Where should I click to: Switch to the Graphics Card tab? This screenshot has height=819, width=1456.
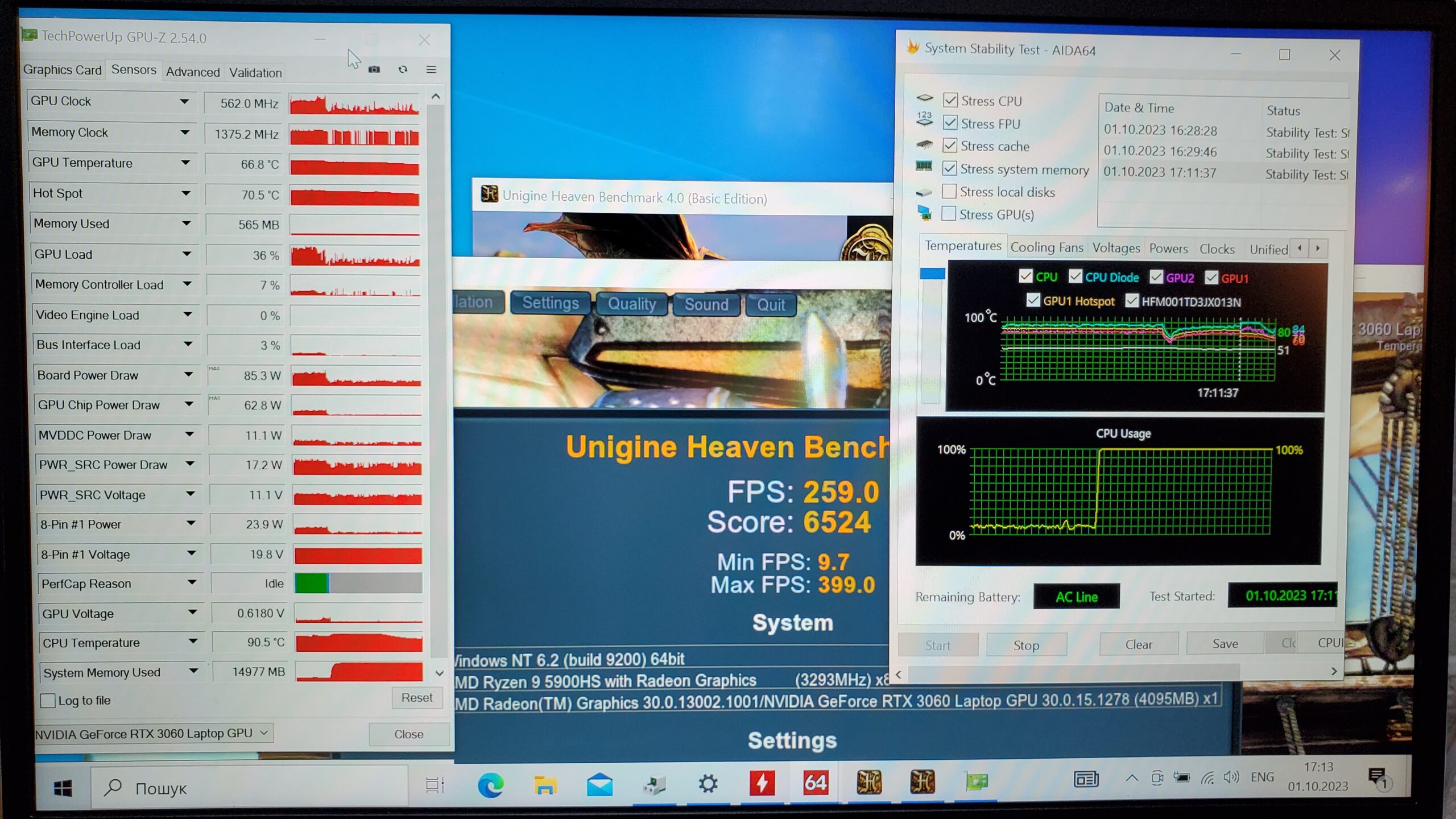pyautogui.click(x=62, y=70)
